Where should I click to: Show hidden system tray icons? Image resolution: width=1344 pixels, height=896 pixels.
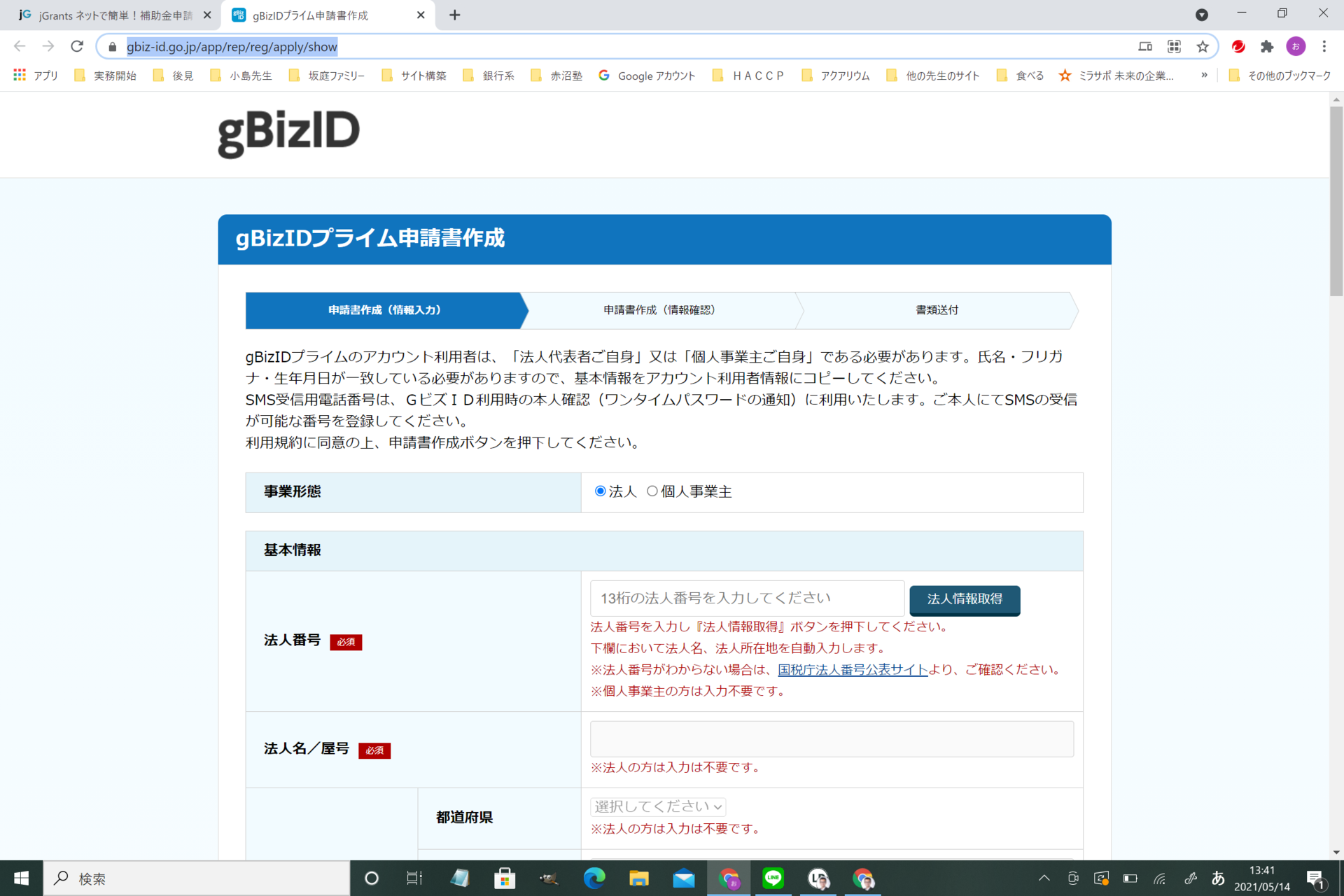point(1044,878)
